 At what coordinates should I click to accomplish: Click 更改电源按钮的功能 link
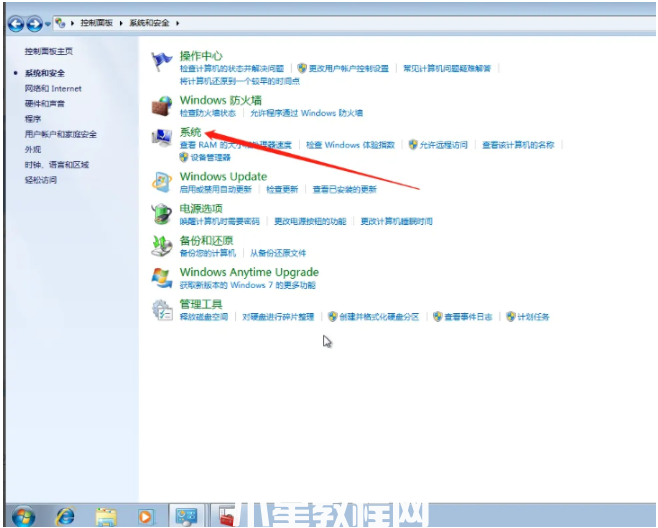tap(310, 221)
